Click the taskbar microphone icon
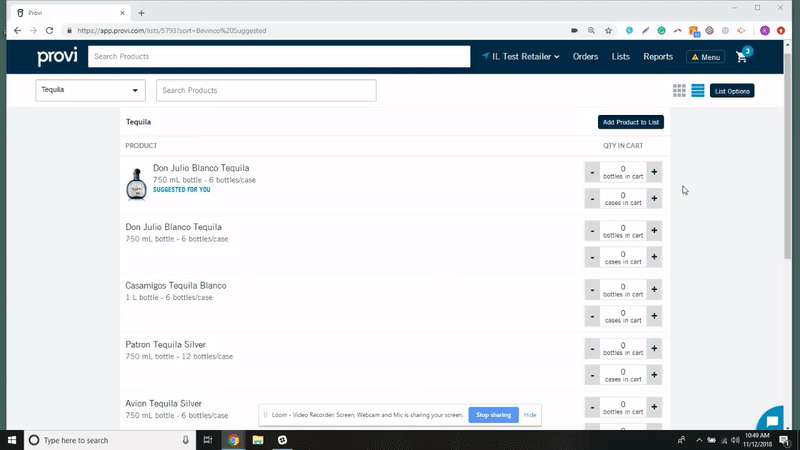Screen dimensions: 800x450 pyautogui.click(x=185, y=440)
